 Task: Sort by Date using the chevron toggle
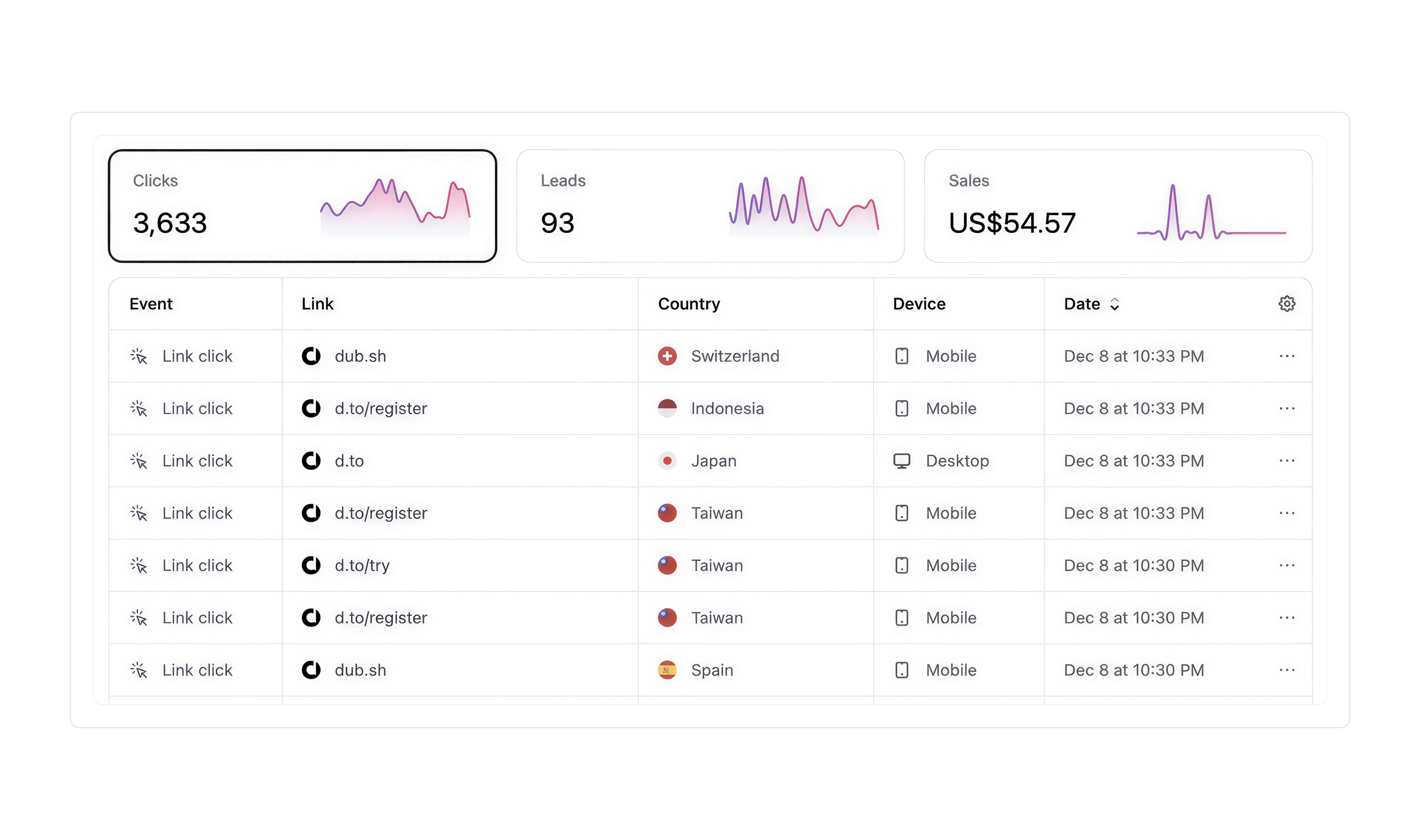point(1114,305)
